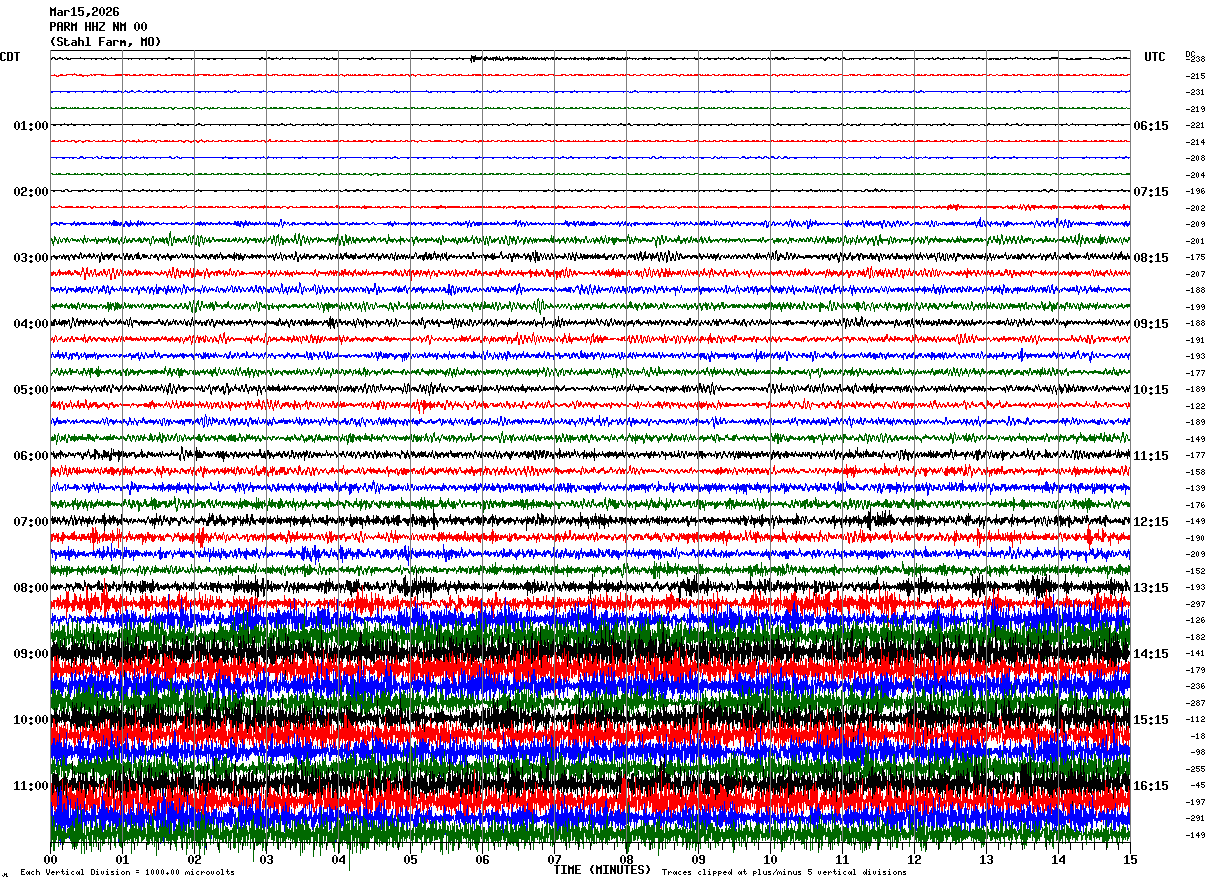
Task: Click the DC offset value -221
Action: (x=1195, y=125)
